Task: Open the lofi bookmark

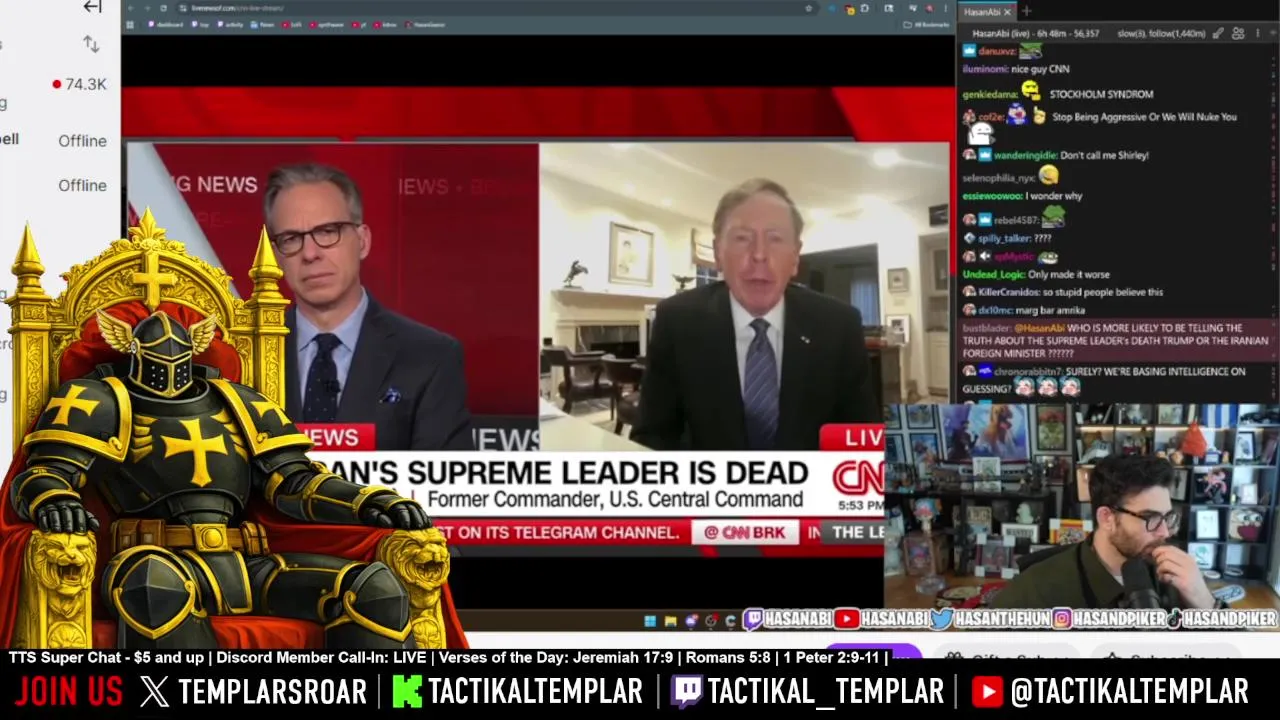Action: pos(292,24)
